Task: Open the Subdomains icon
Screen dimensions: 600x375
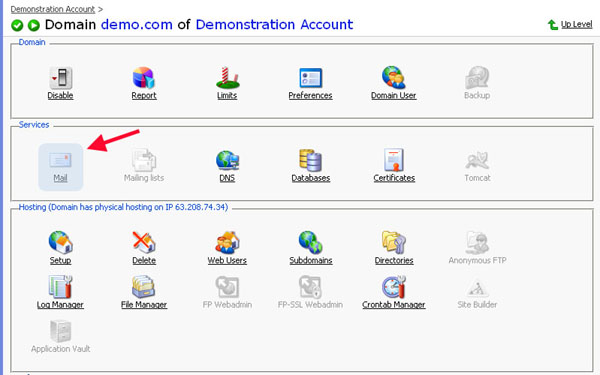Action: pyautogui.click(x=310, y=242)
